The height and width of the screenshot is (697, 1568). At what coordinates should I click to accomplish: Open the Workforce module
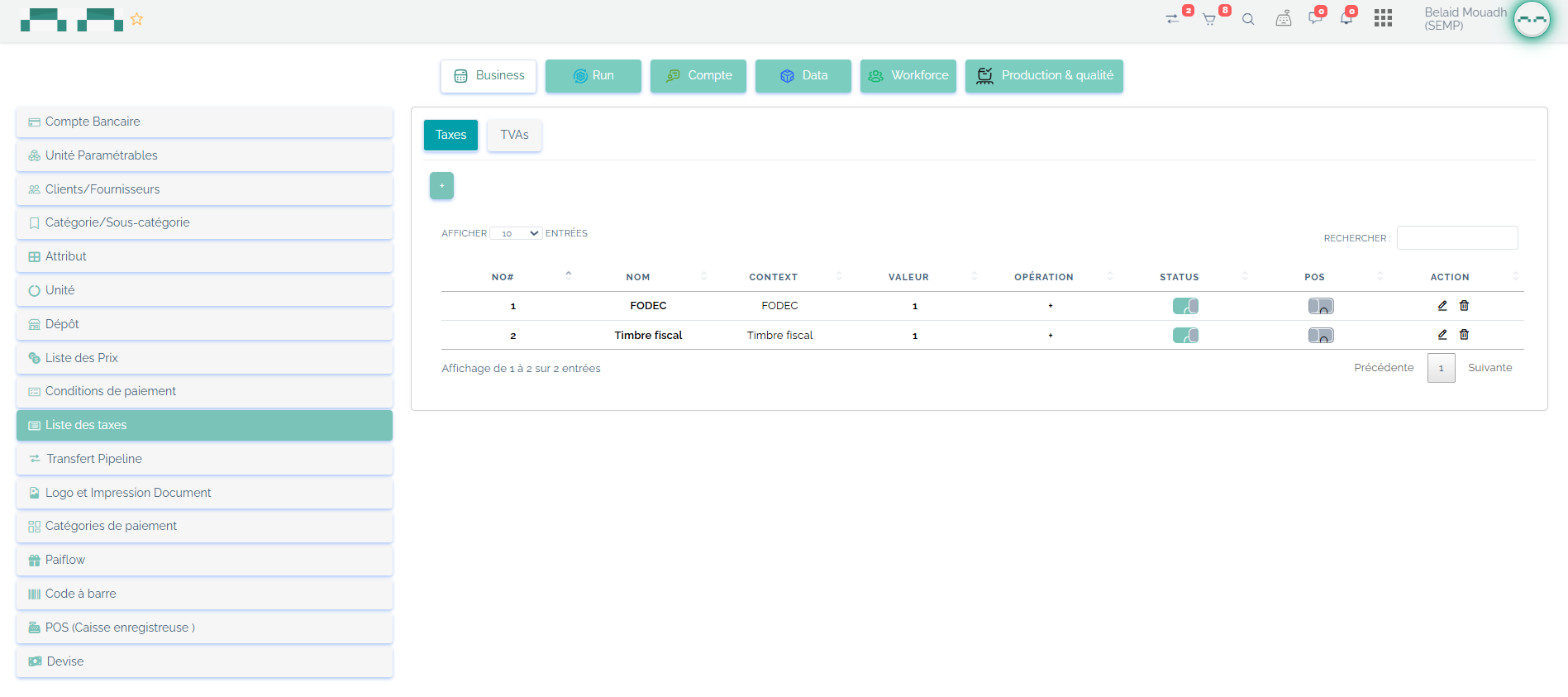click(x=908, y=75)
